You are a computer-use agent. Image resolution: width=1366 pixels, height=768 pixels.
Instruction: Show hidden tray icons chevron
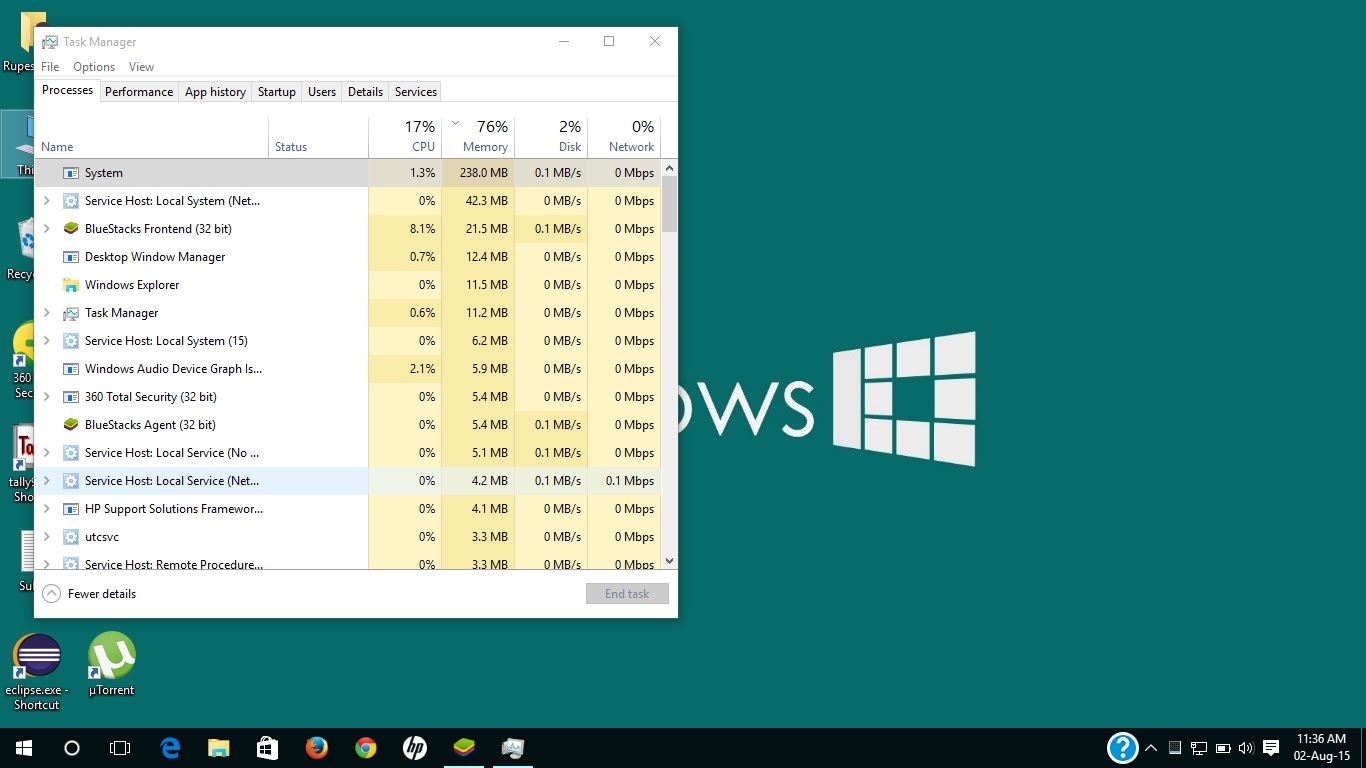(1151, 748)
